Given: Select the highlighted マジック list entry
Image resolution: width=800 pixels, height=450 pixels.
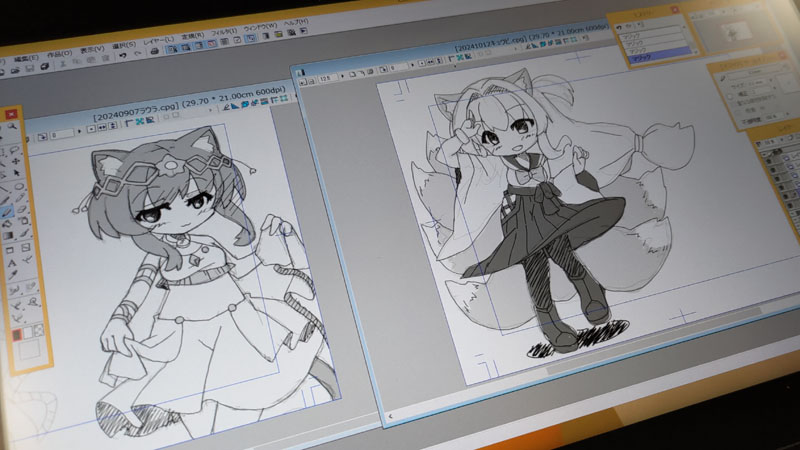Looking at the screenshot, I should pos(660,57).
